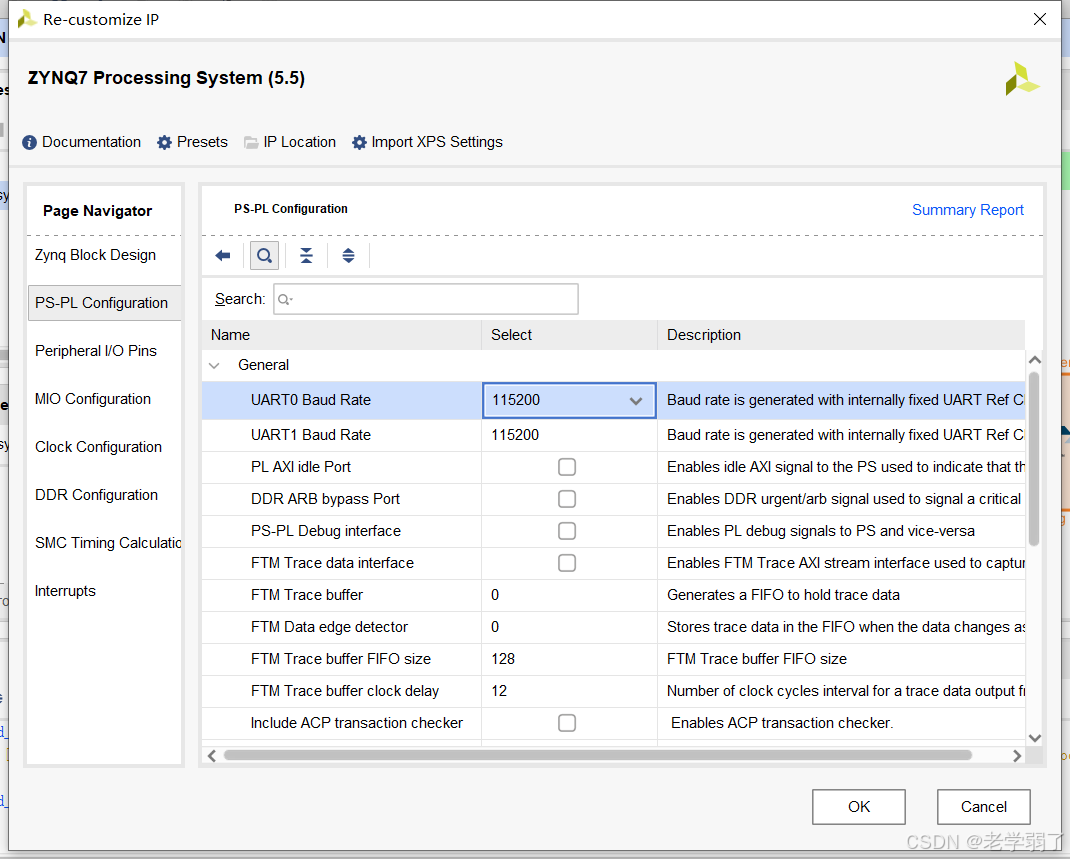Enable the PS-PL Debug interface checkbox

coord(567,532)
